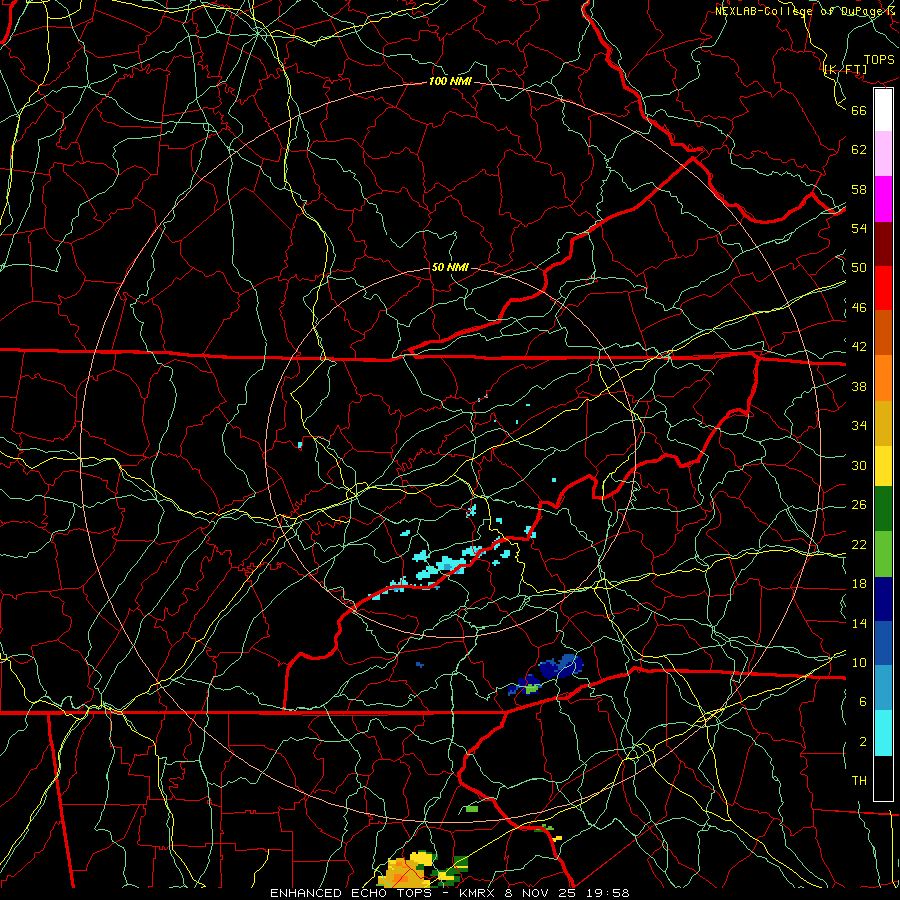Click the 22 legend value
The image size is (900, 900).
pos(859,545)
